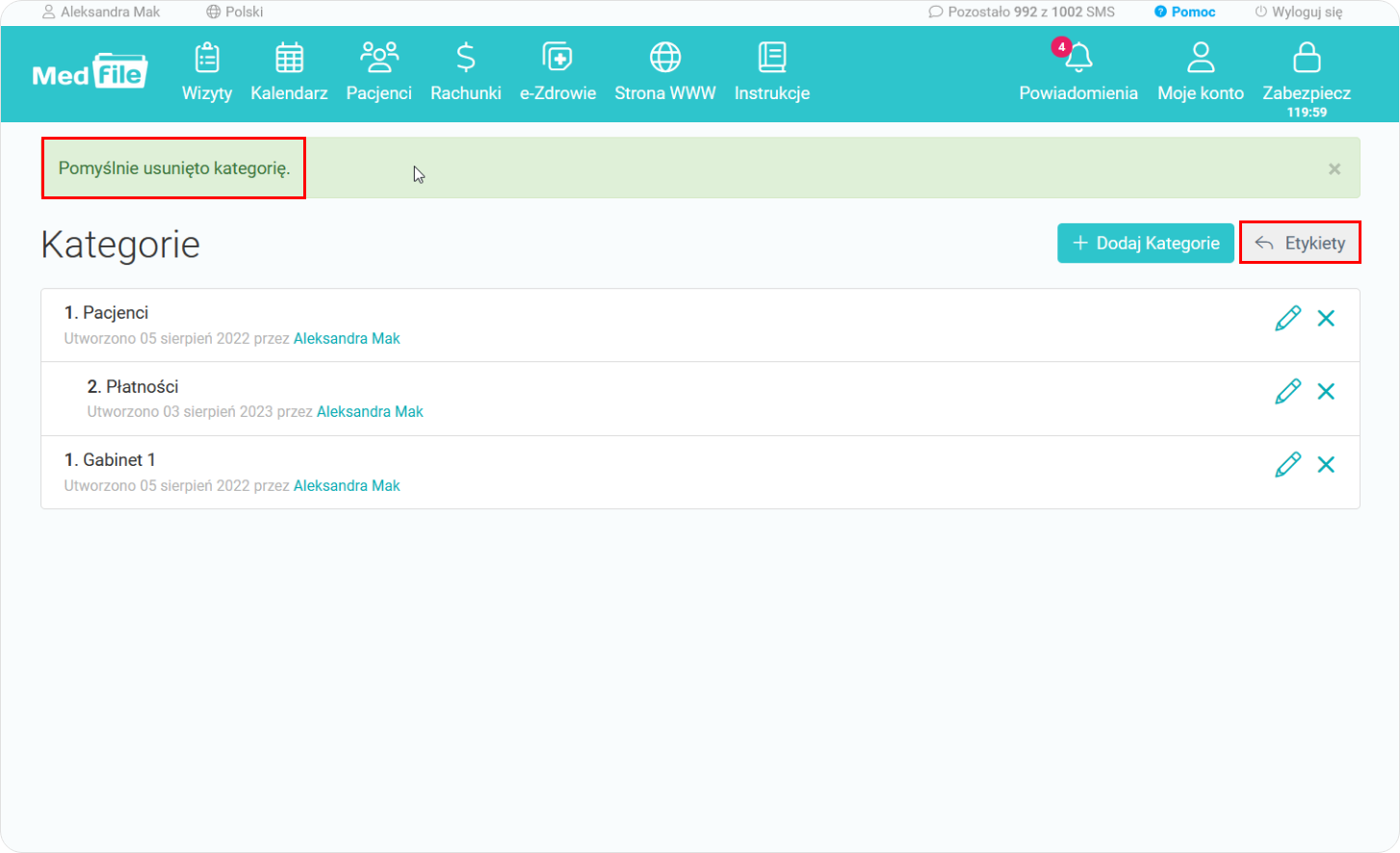Open e-Zdrowie medical icon

557,58
